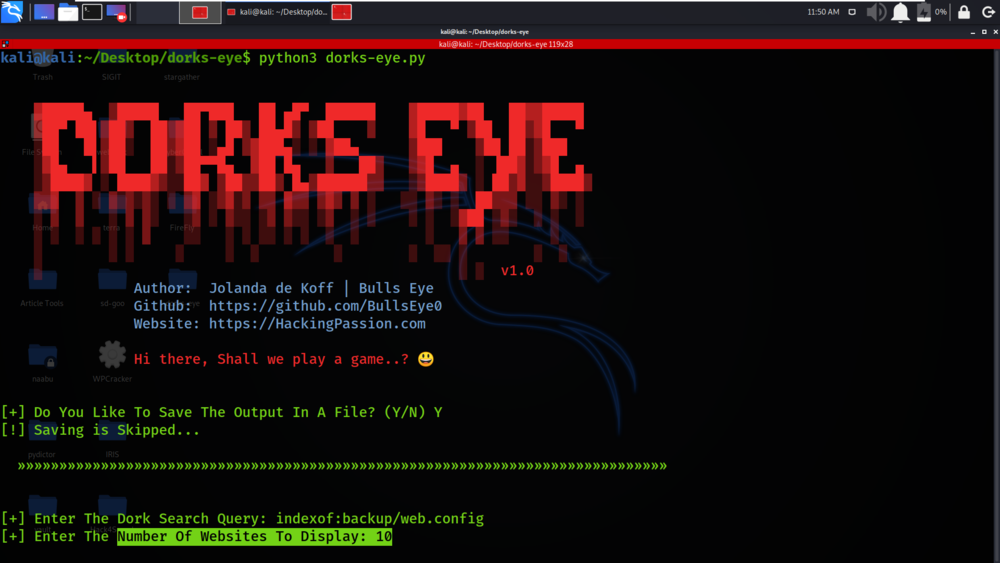This screenshot has height=563, width=1000.
Task: Minimize the terminal window
Action: coord(973,32)
